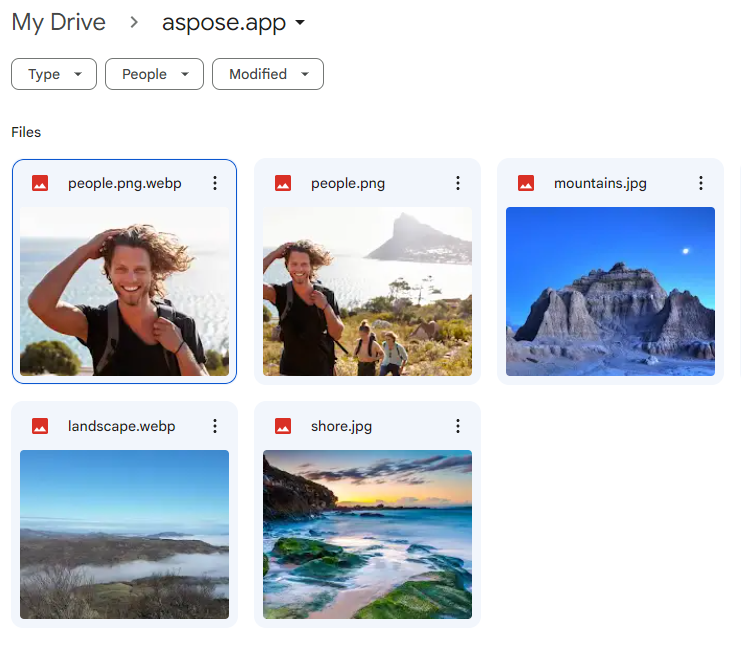Image resolution: width=741 pixels, height=665 pixels.
Task: Click the image file icon of mountains.jpg
Action: pyautogui.click(x=526, y=183)
